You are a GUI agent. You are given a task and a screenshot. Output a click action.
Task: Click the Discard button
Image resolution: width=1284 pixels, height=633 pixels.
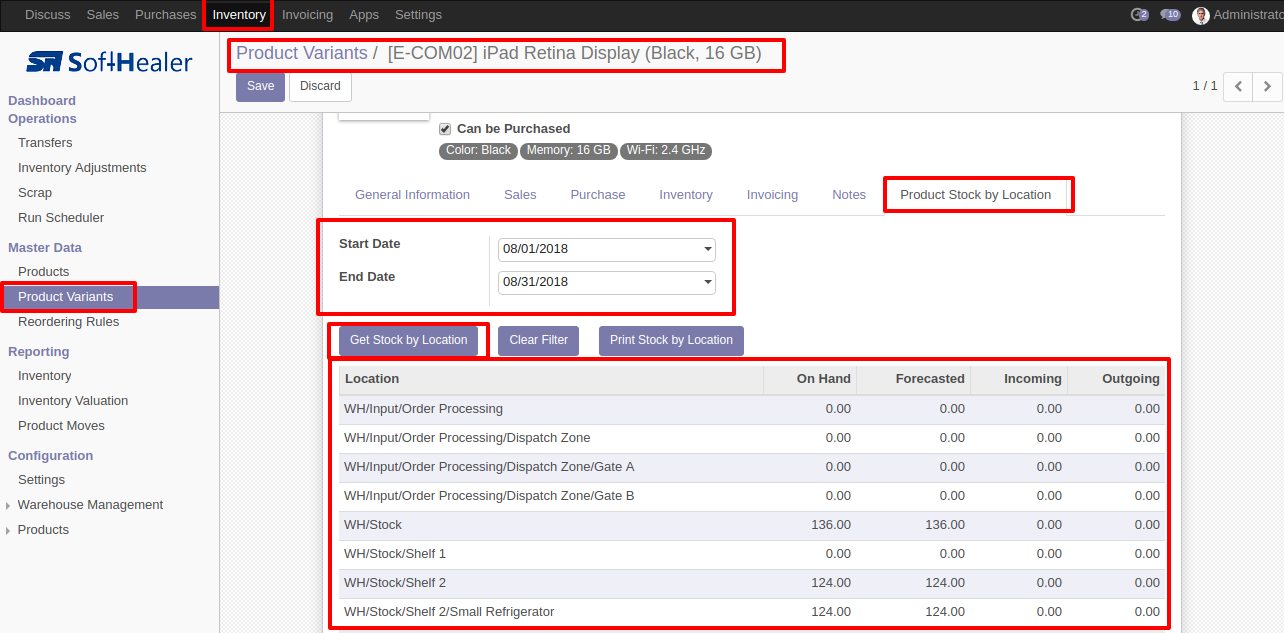pos(320,86)
